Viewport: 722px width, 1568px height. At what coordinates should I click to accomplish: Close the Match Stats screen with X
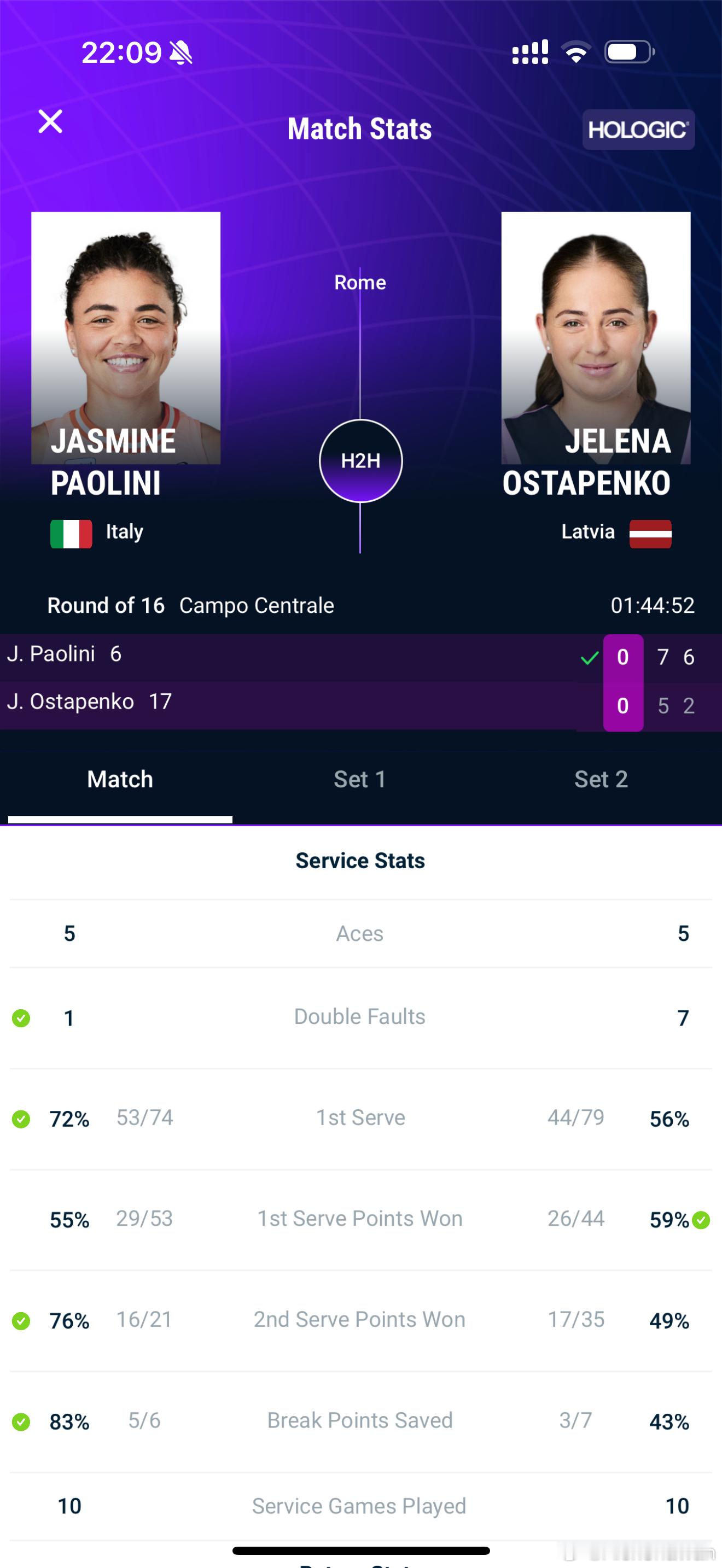pos(50,121)
